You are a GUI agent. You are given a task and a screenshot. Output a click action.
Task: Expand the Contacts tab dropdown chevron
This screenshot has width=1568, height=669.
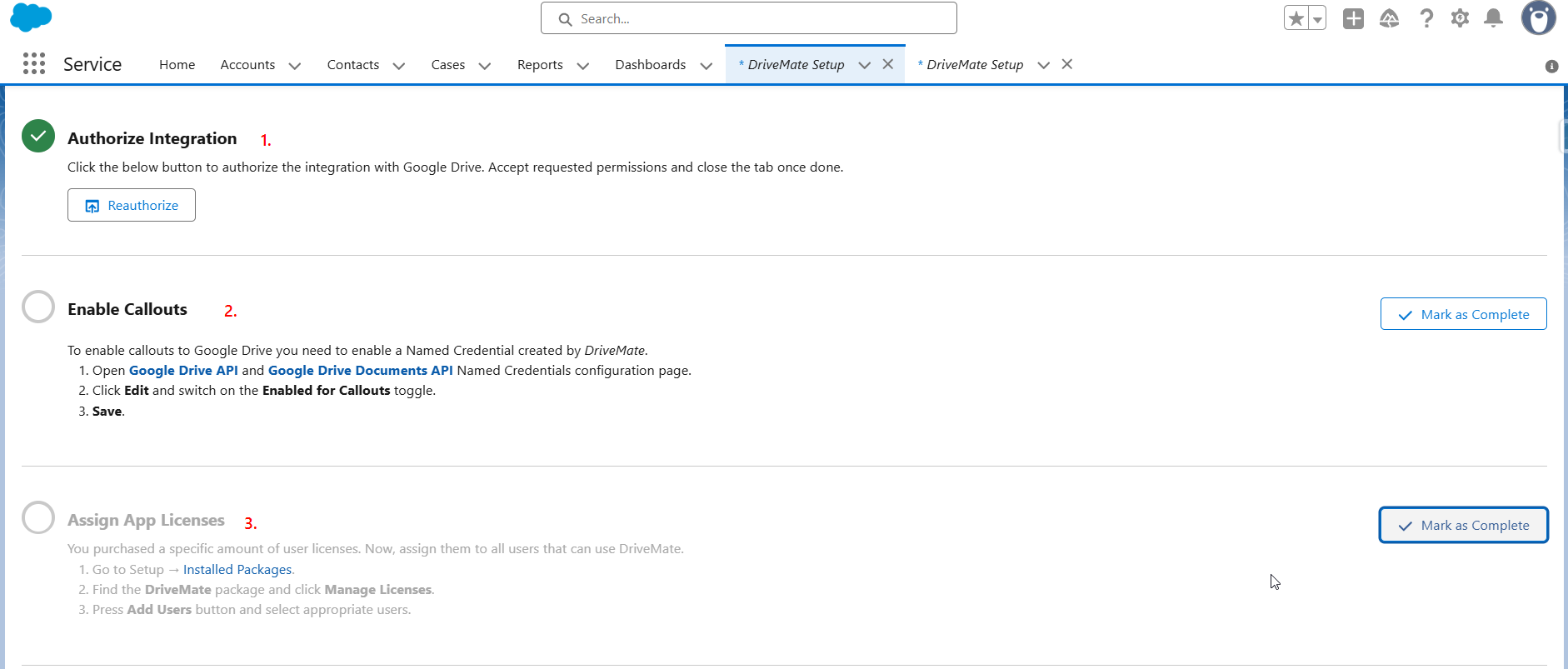pos(399,65)
